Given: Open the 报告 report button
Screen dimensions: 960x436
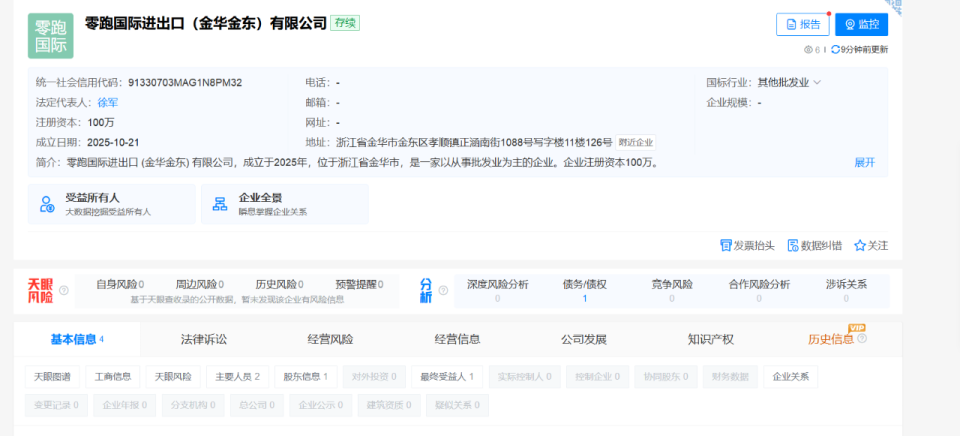Looking at the screenshot, I should 803,24.
